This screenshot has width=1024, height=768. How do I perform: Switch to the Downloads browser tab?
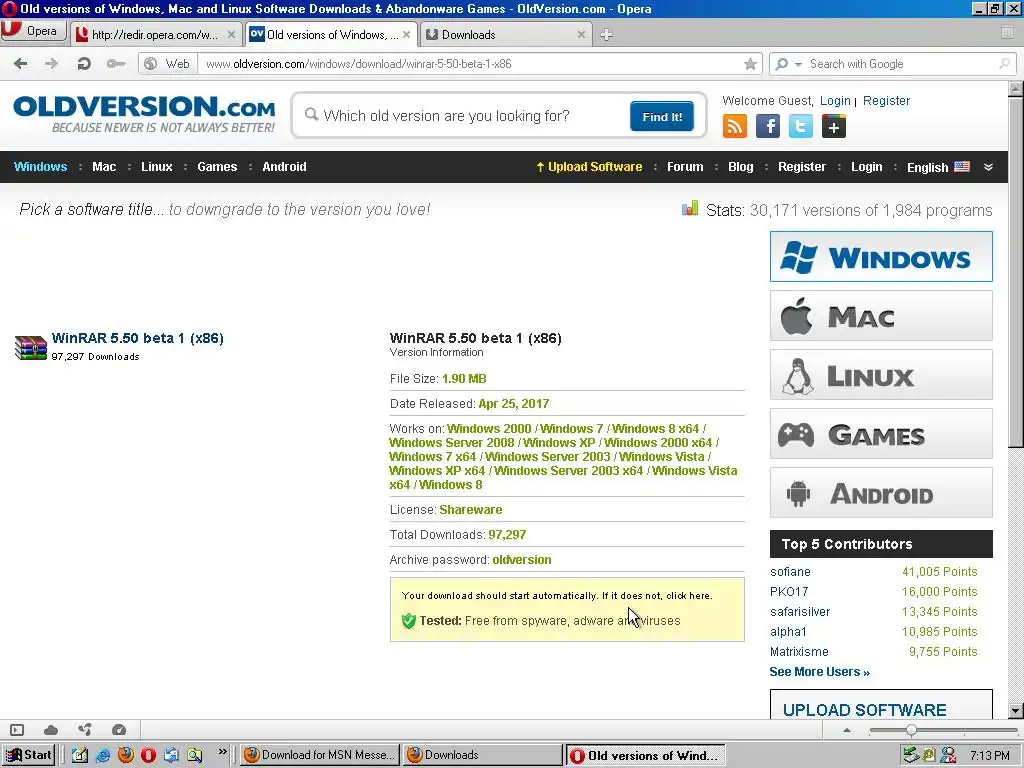click(506, 35)
